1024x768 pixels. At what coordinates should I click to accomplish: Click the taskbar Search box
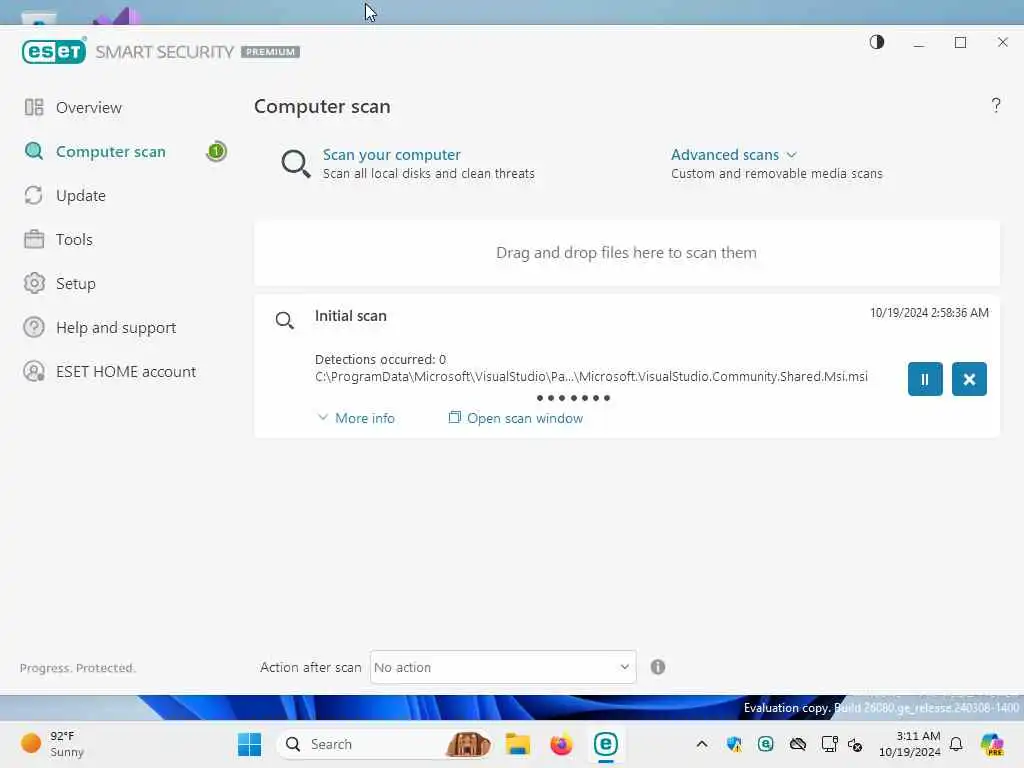click(x=385, y=744)
